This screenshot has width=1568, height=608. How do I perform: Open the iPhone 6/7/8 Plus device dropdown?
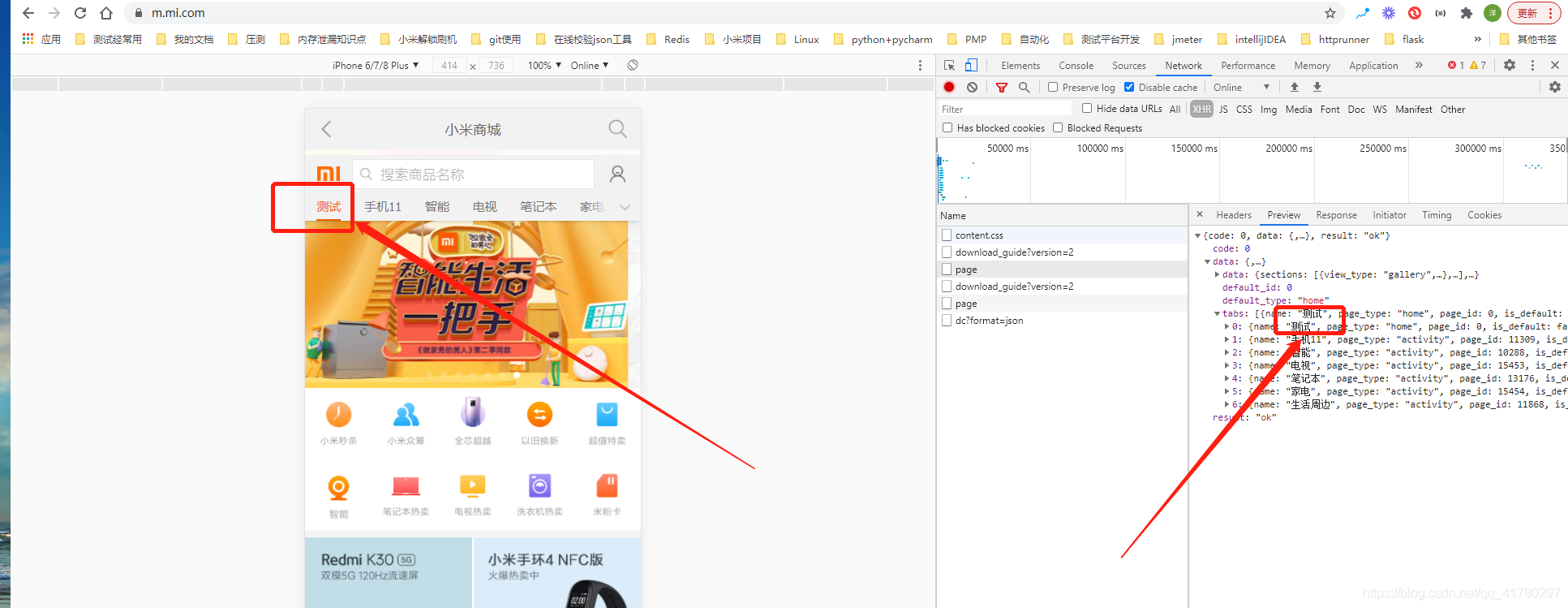coord(376,65)
